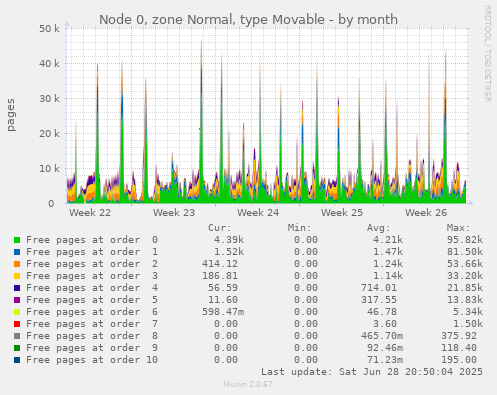
Task: Click the order 0 current value 4.39k
Action: pos(229,240)
